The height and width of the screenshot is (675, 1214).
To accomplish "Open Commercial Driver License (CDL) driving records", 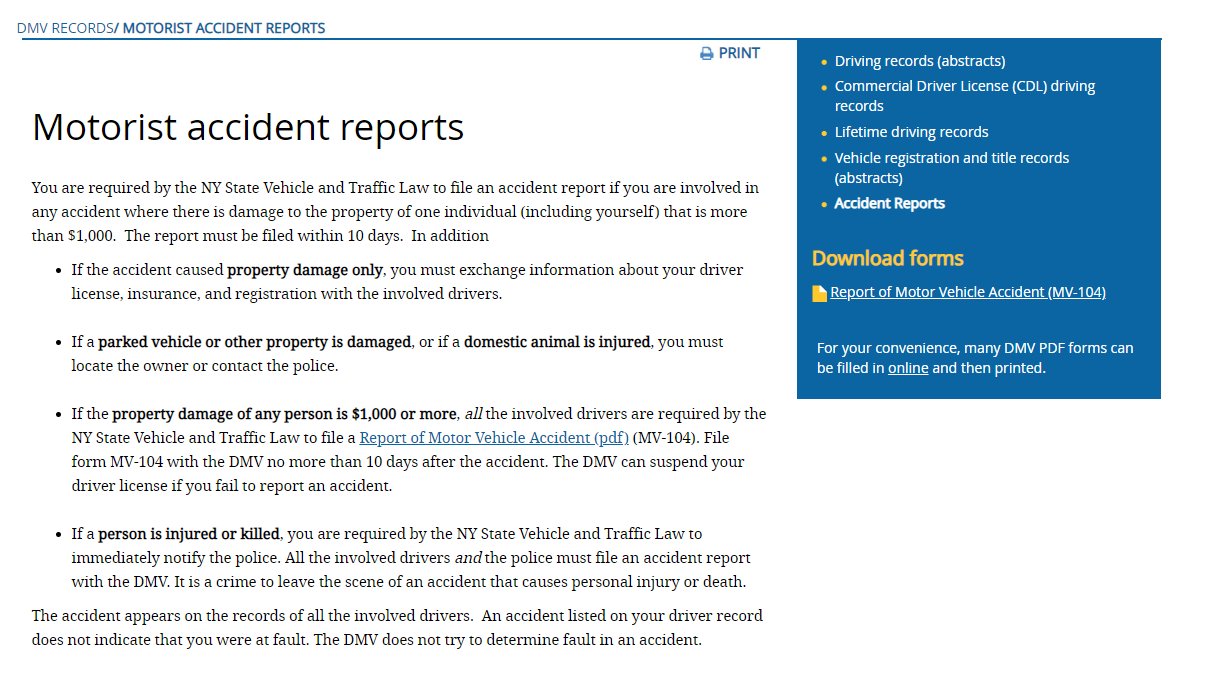I will (x=965, y=96).
